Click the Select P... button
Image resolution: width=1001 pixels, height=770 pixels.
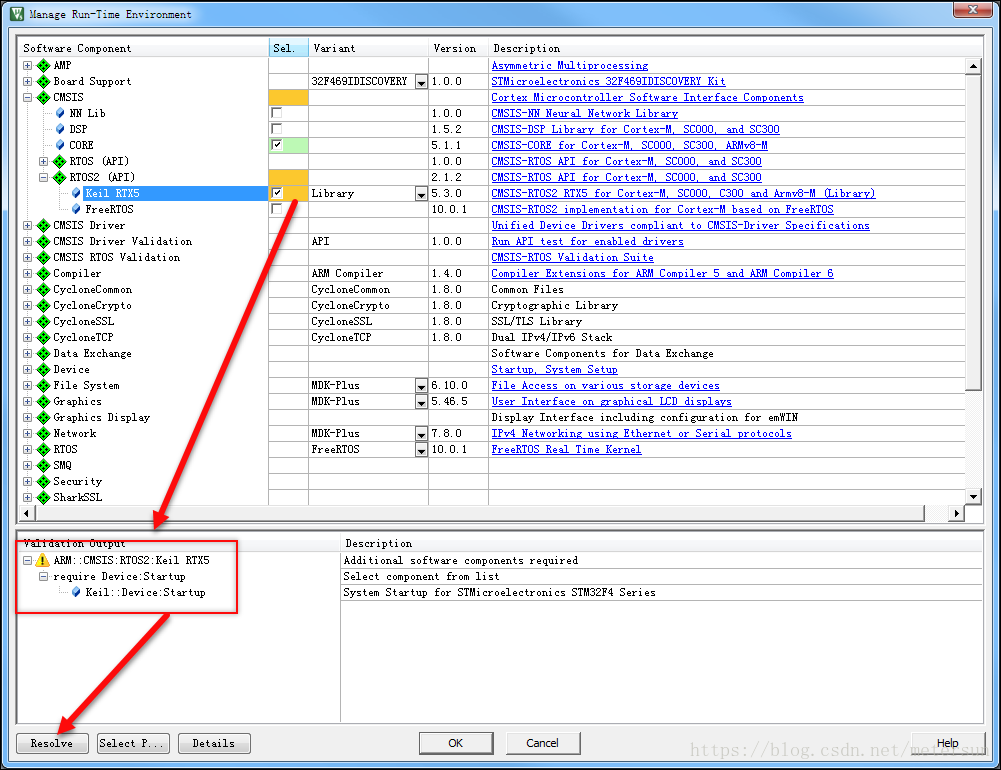tap(133, 743)
